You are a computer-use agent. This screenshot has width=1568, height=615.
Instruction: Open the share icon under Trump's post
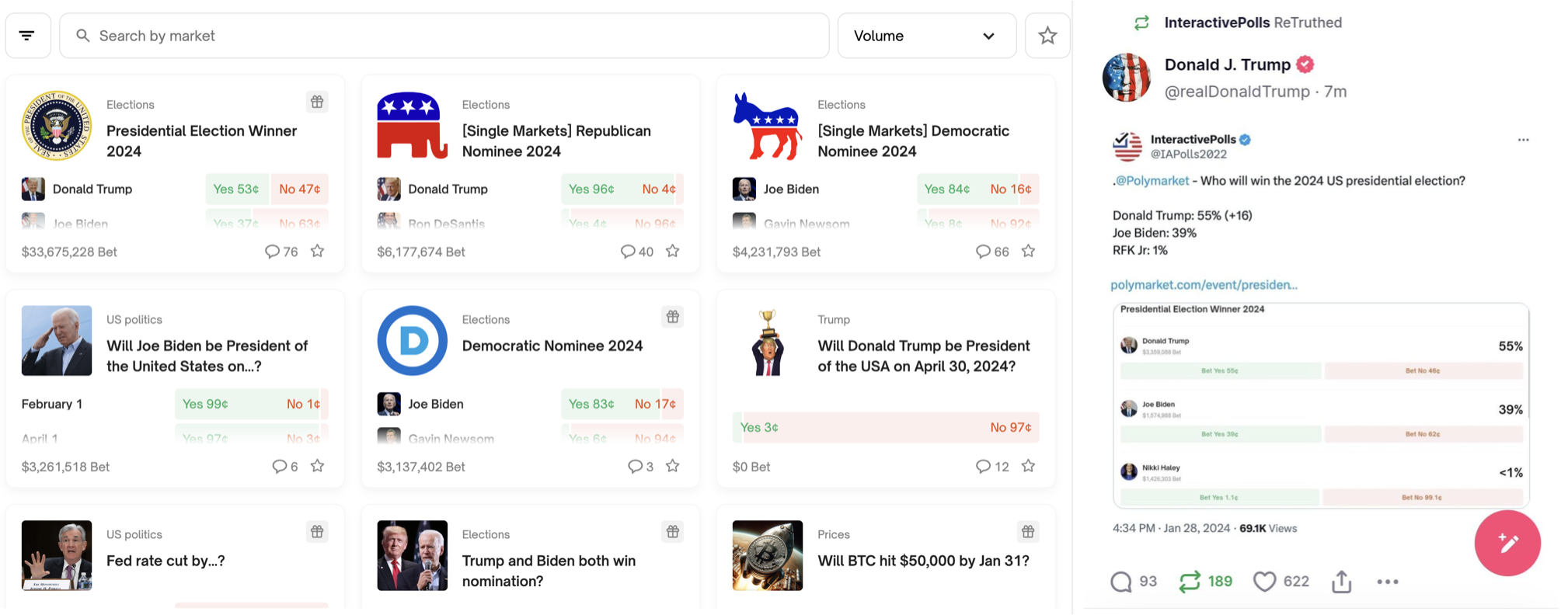1340,581
